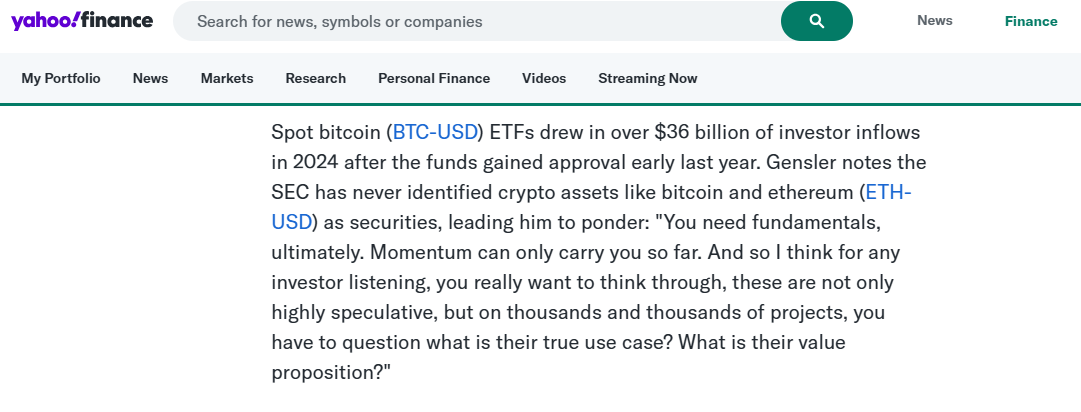Viewport: 1081px width, 412px height.
Task: Click the word "SEC" in the paragraph
Action: point(289,192)
